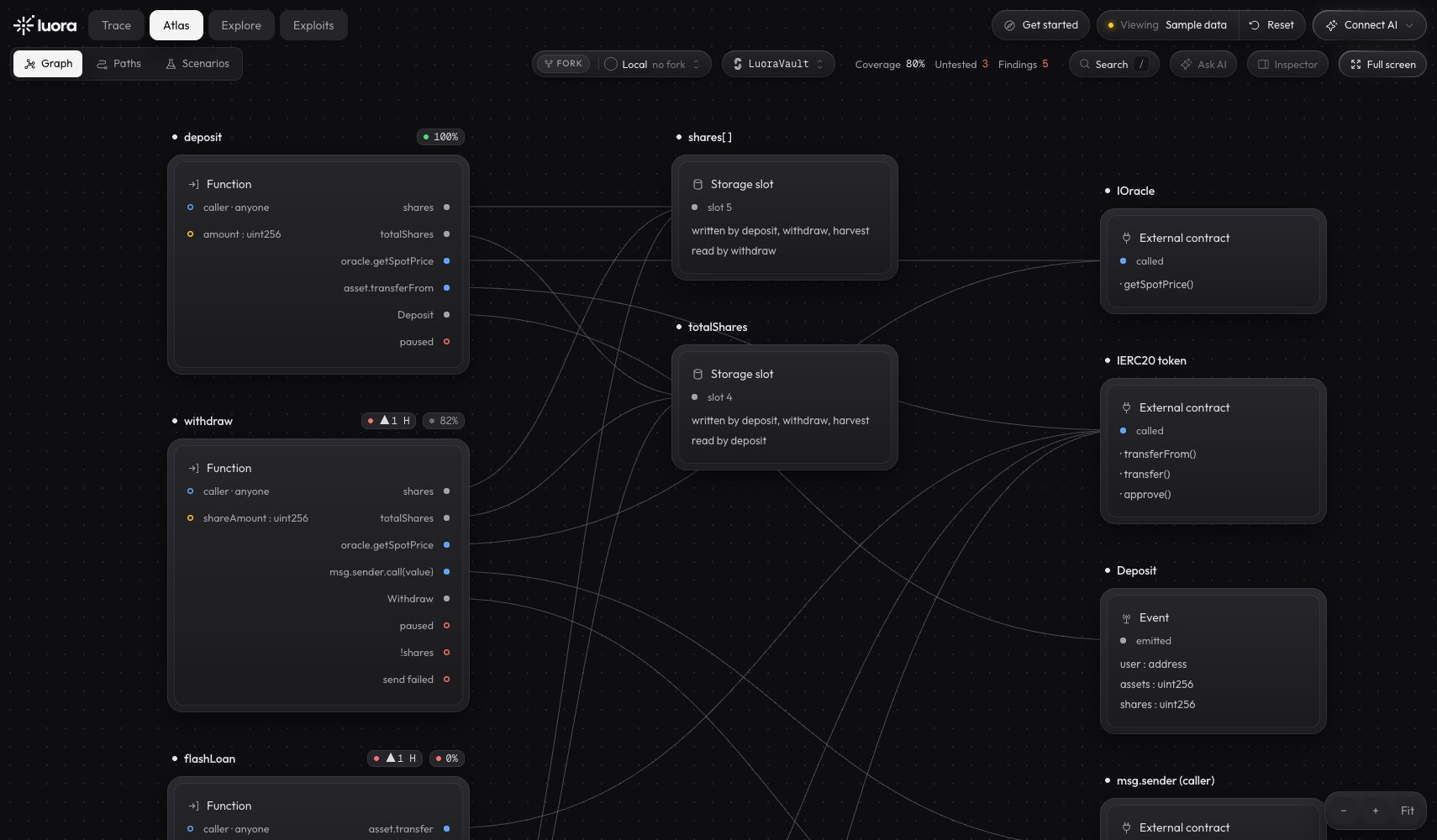Click the luora logo icon
Image resolution: width=1437 pixels, height=840 pixels.
point(24,25)
